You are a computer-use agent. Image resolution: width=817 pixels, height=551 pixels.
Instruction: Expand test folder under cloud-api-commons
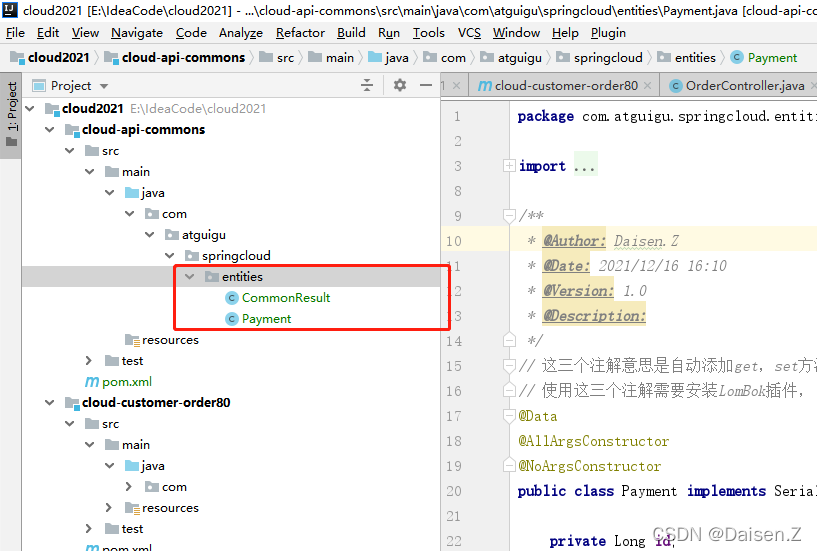tap(89, 361)
